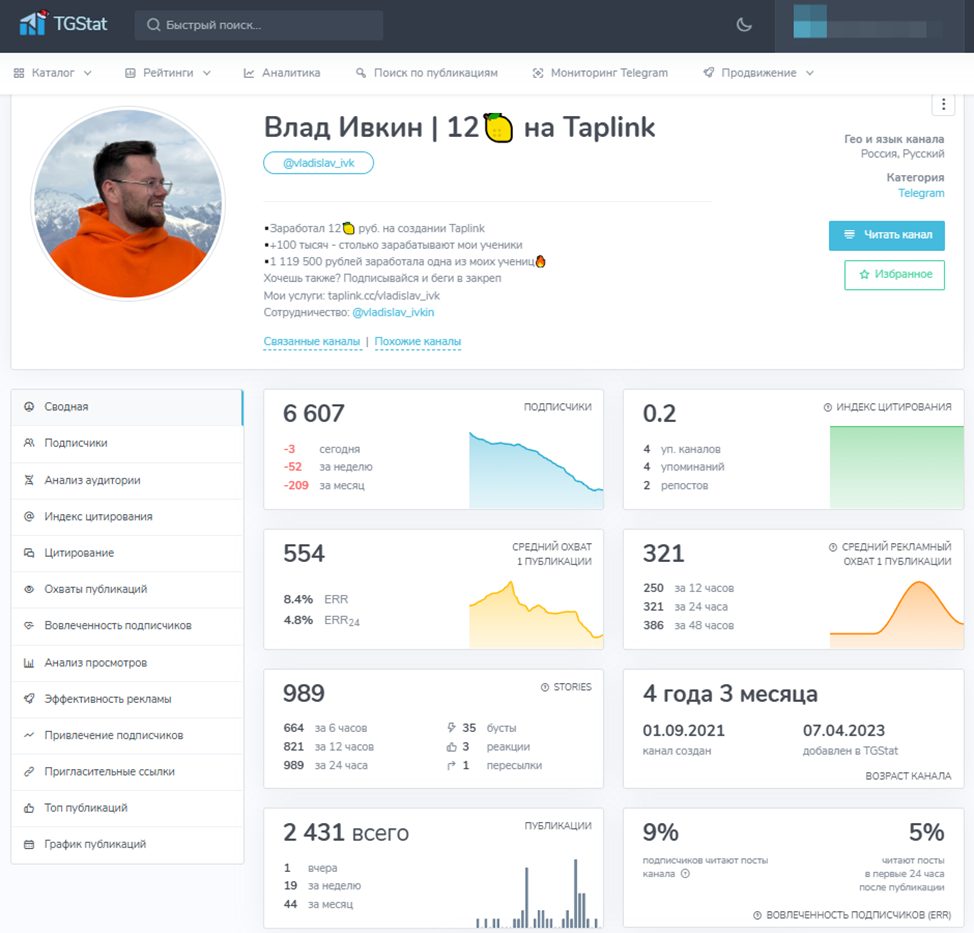Click the Похожие каналы link
The width and height of the screenshot is (974, 933).
pyautogui.click(x=417, y=342)
